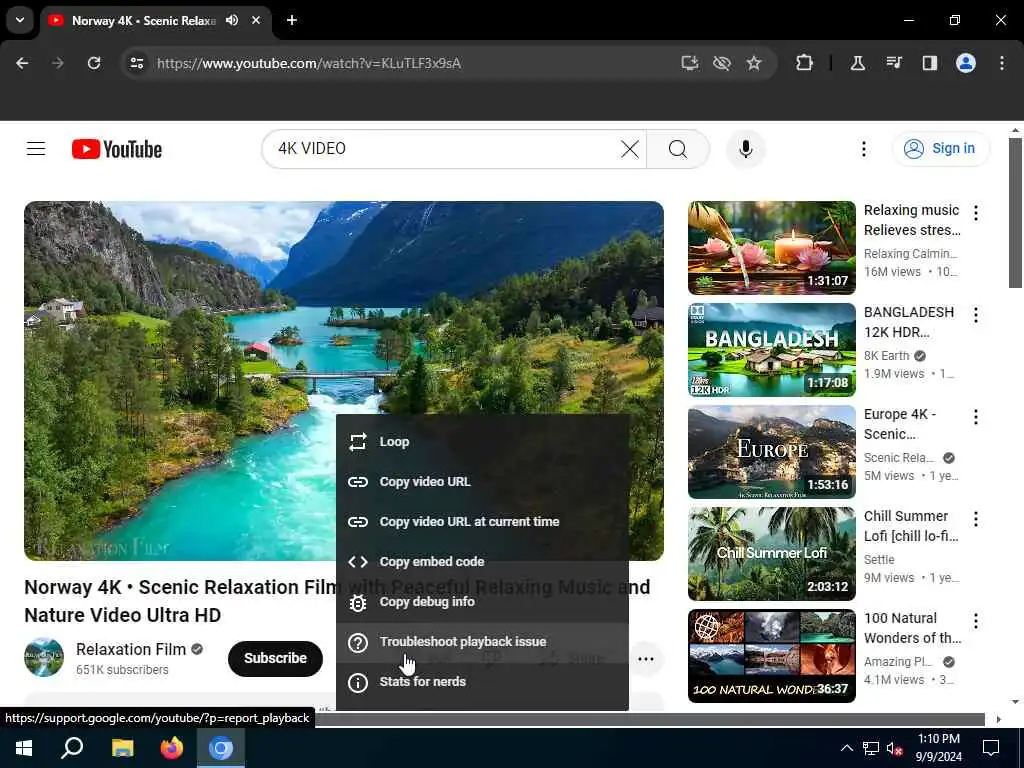
Task: Open options menu for Europe 4K video
Action: (x=976, y=417)
